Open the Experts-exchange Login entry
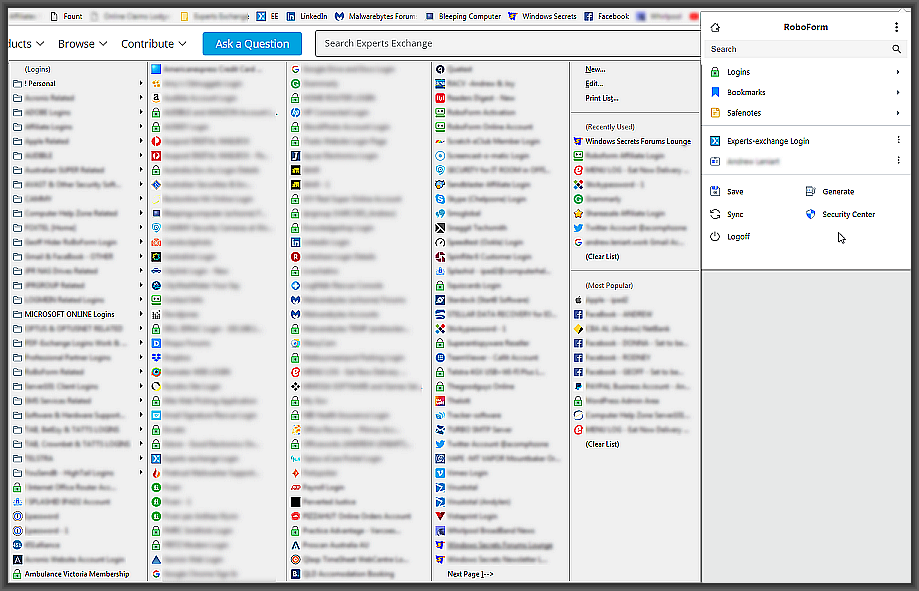Image resolution: width=919 pixels, height=591 pixels. click(x=768, y=141)
